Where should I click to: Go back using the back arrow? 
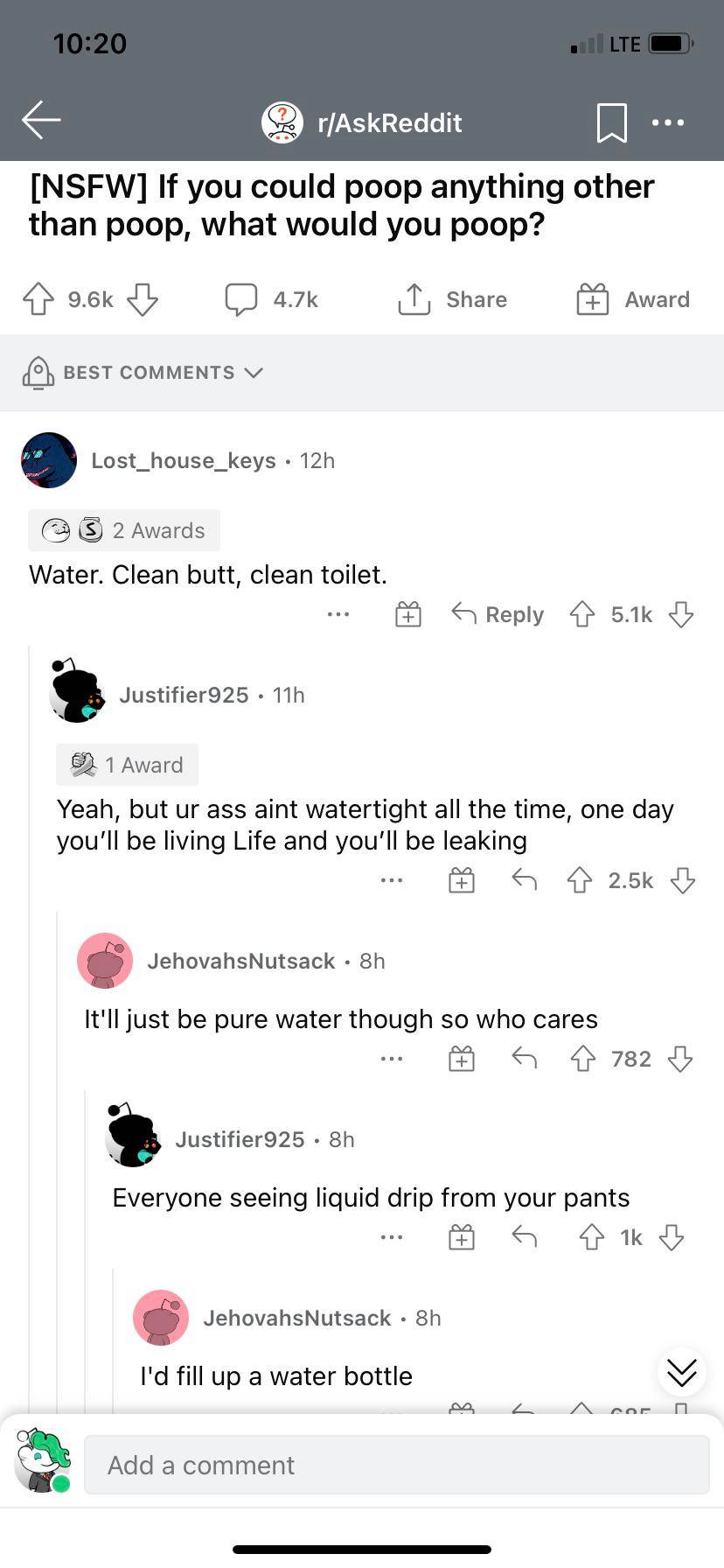point(40,122)
